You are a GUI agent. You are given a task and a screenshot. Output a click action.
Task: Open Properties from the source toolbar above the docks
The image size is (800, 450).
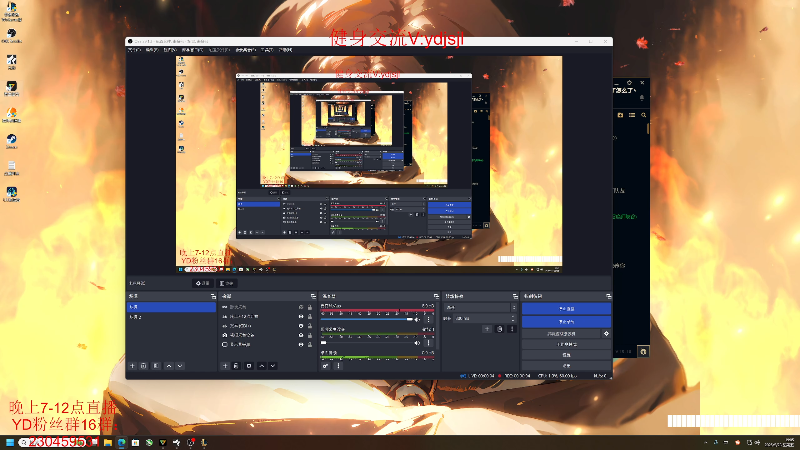coord(203,283)
